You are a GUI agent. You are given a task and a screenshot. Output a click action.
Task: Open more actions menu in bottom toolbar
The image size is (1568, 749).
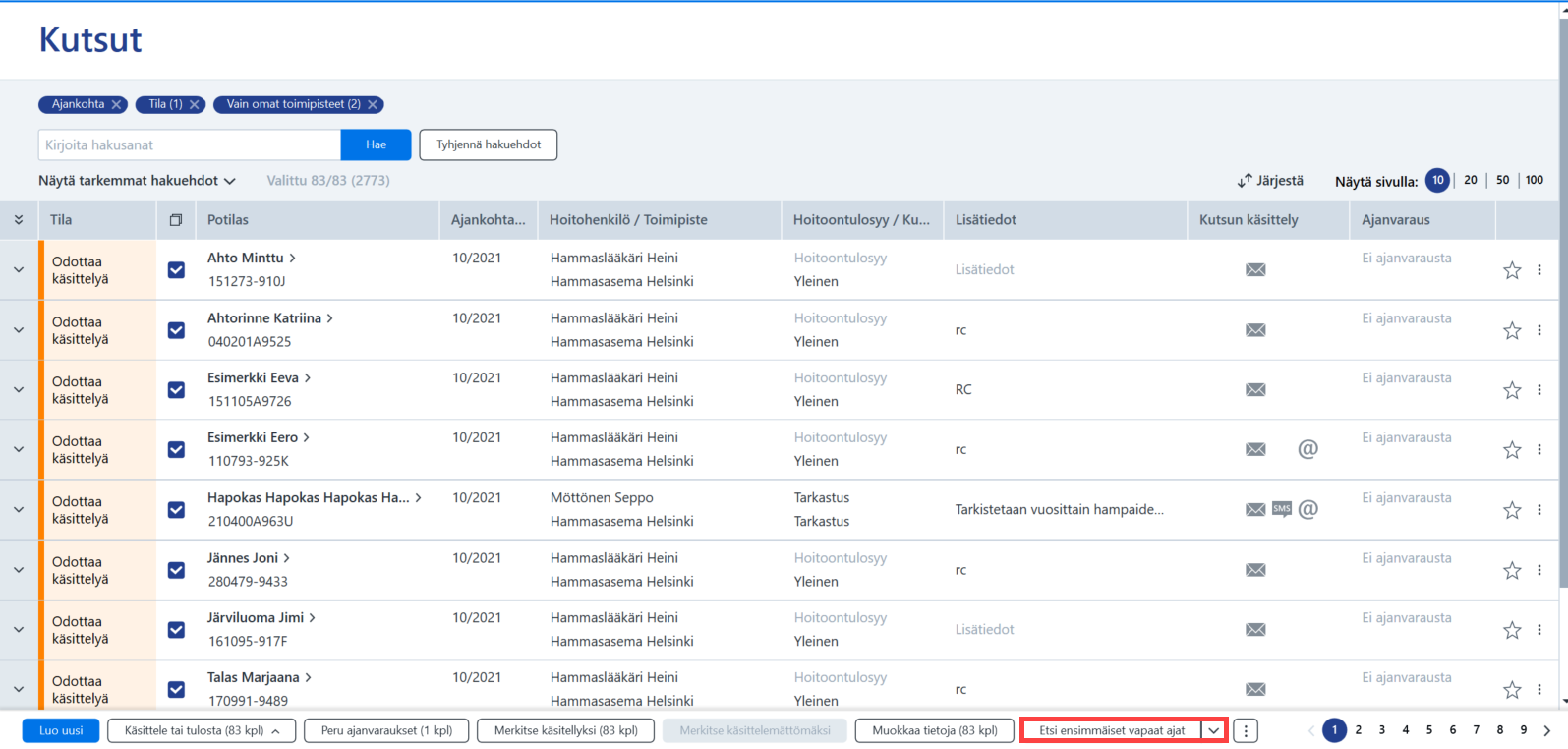(x=1246, y=731)
